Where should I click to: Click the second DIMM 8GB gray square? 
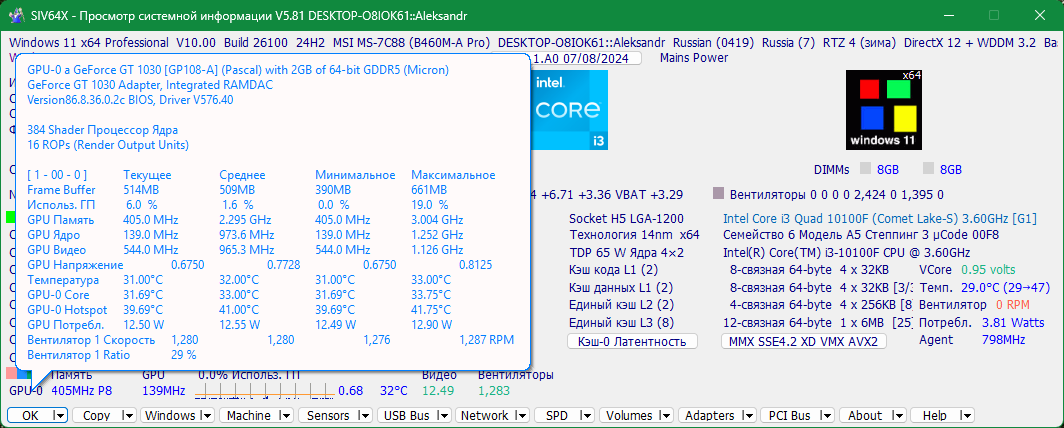928,169
